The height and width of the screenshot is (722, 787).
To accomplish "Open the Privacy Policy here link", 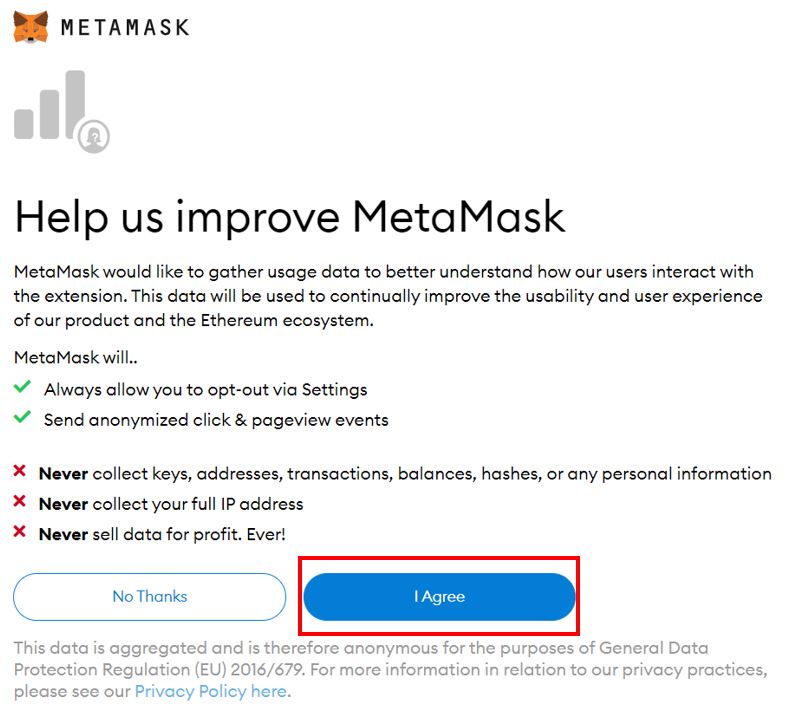I will (211, 691).
